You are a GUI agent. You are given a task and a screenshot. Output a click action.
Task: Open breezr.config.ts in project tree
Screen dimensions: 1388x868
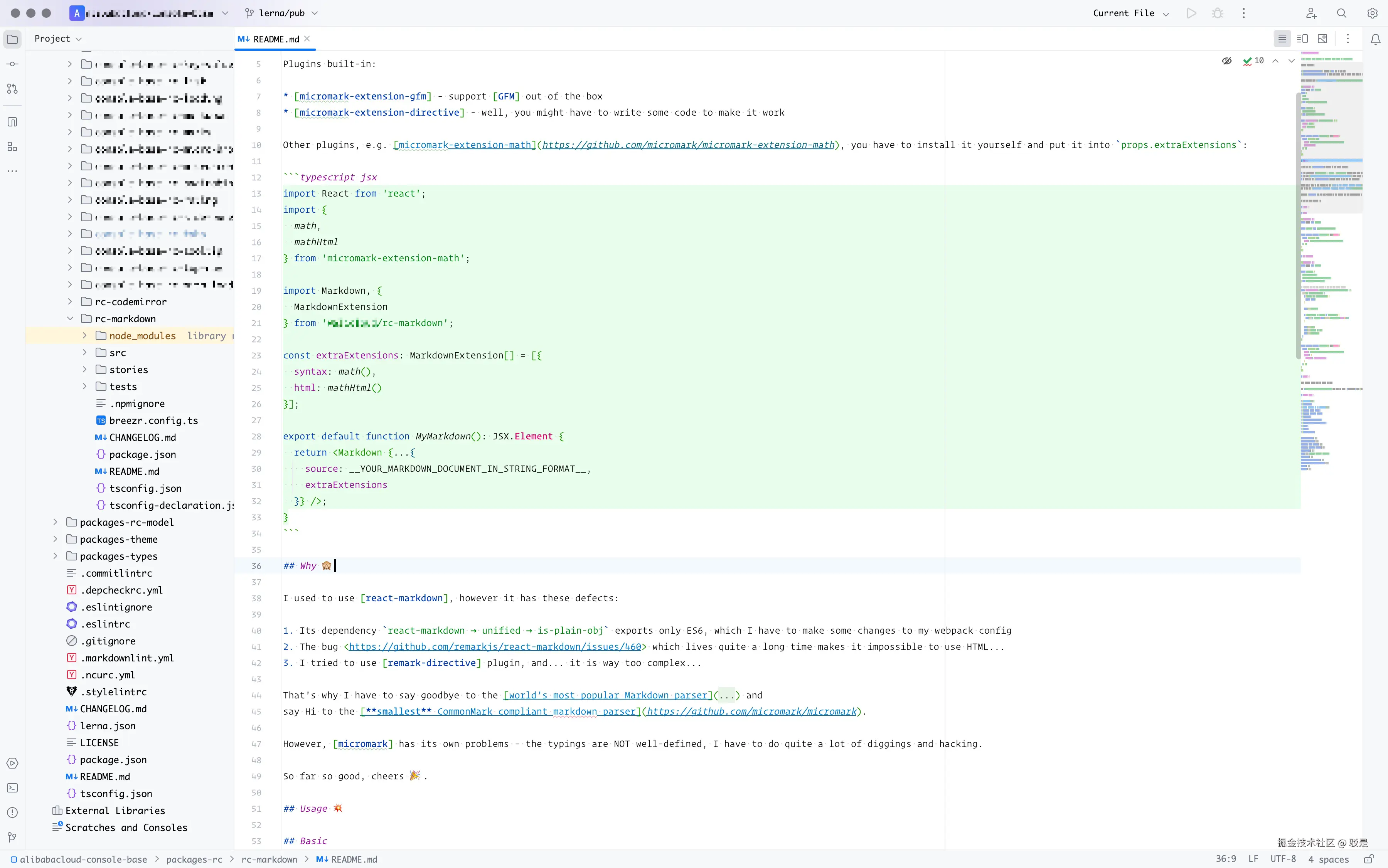[x=153, y=421]
